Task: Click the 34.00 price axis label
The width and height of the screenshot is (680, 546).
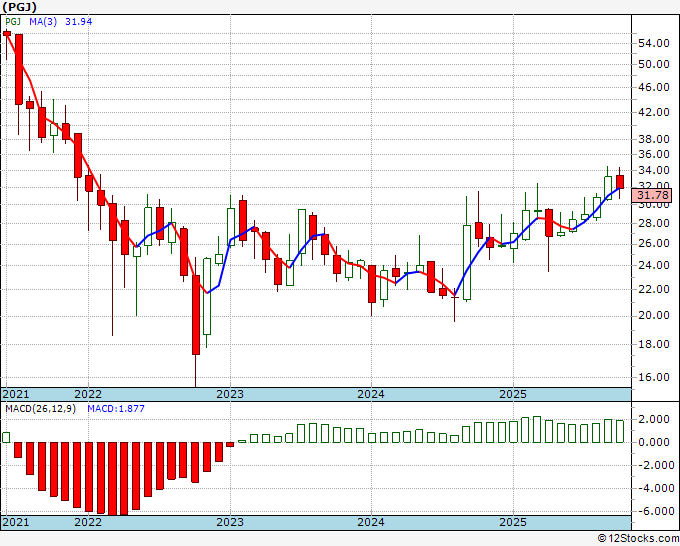Action: coord(654,170)
